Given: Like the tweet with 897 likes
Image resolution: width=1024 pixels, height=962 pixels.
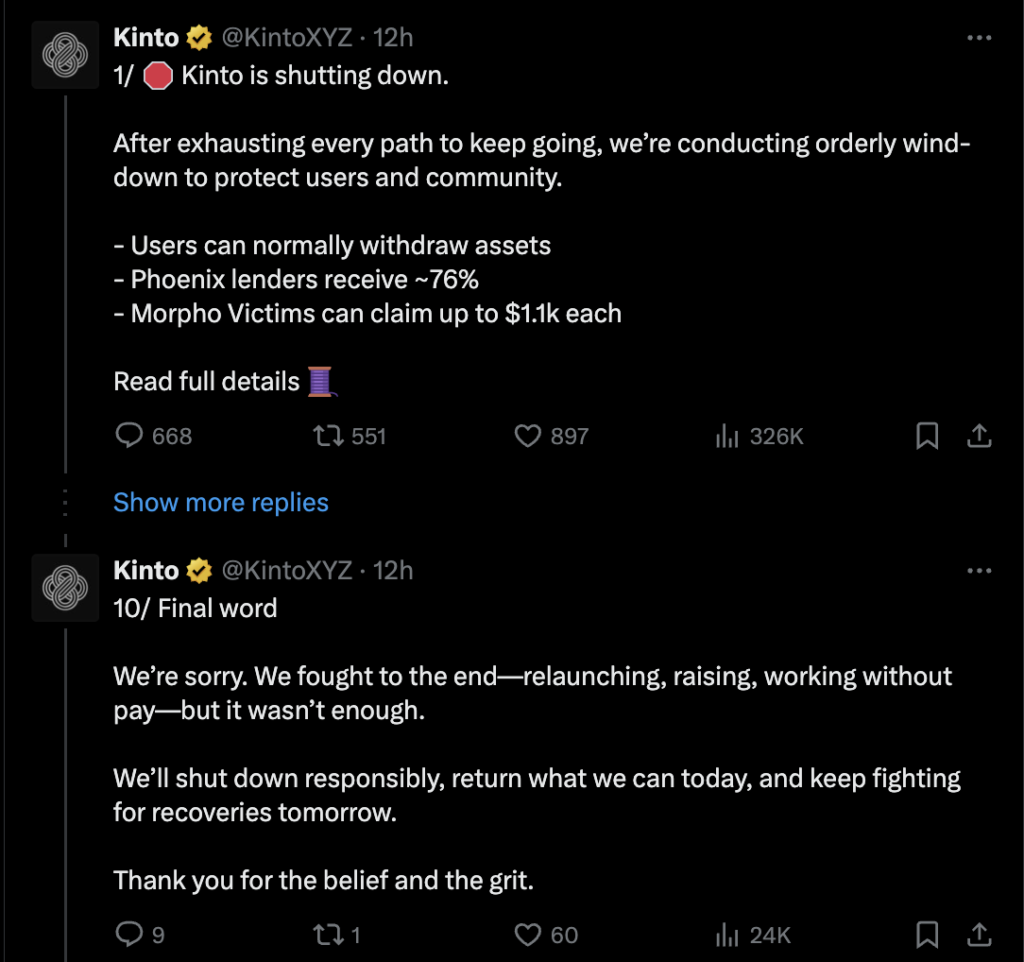Looking at the screenshot, I should (527, 436).
